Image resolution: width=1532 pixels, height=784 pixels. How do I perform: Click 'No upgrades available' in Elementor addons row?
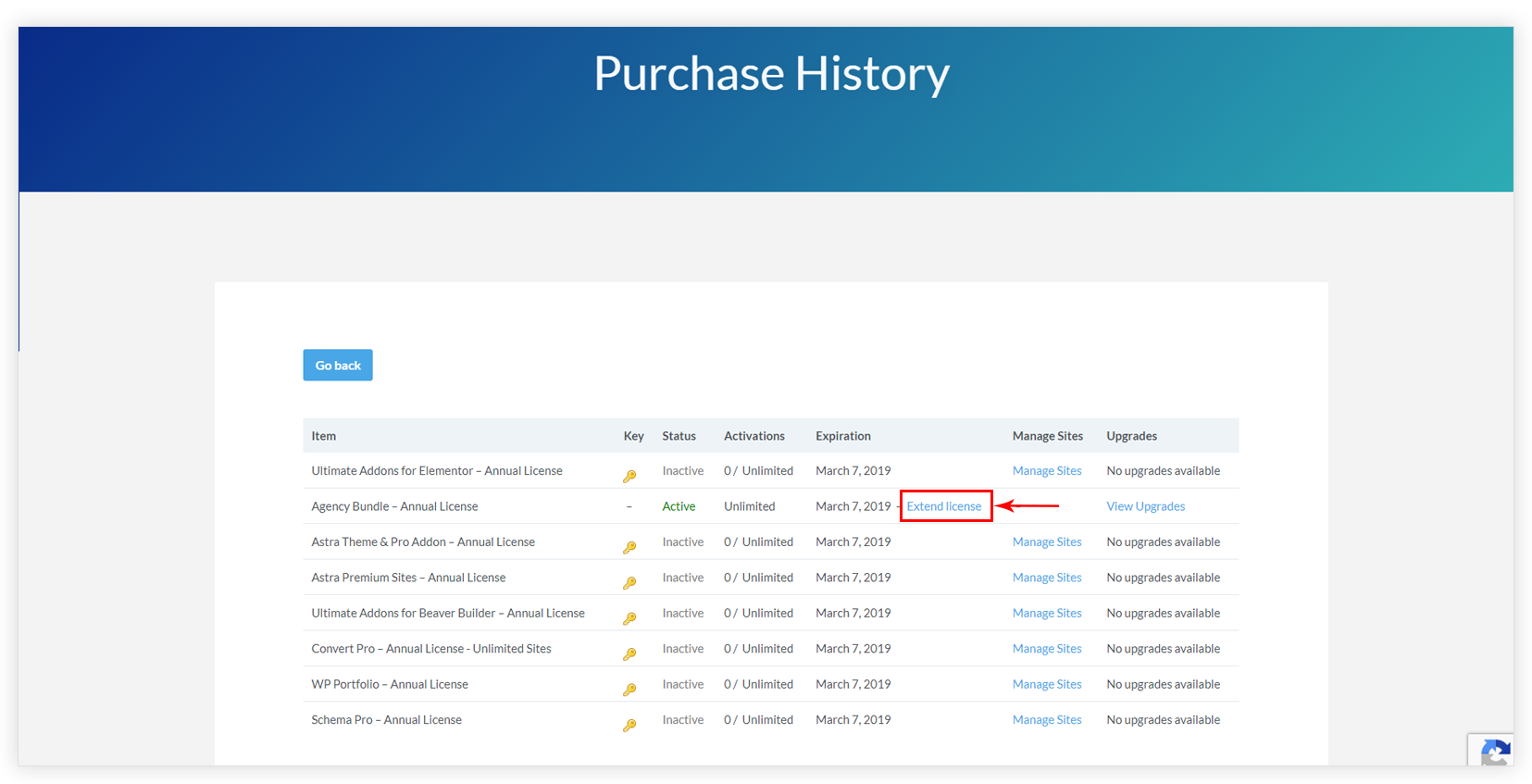tap(1163, 471)
